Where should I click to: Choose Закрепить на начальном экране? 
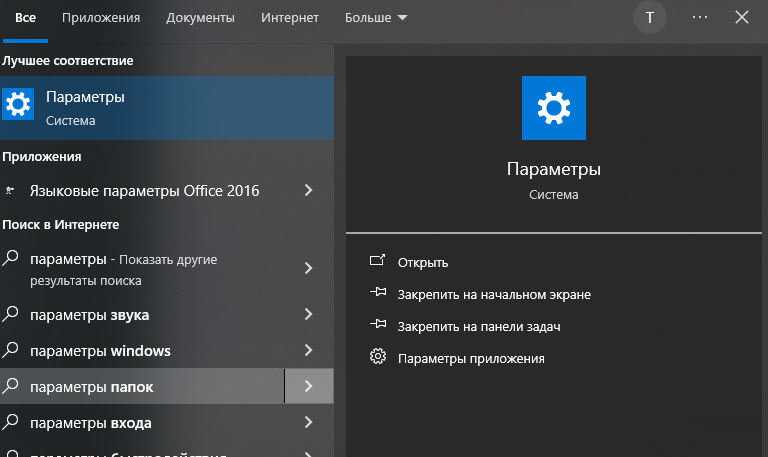click(x=494, y=294)
